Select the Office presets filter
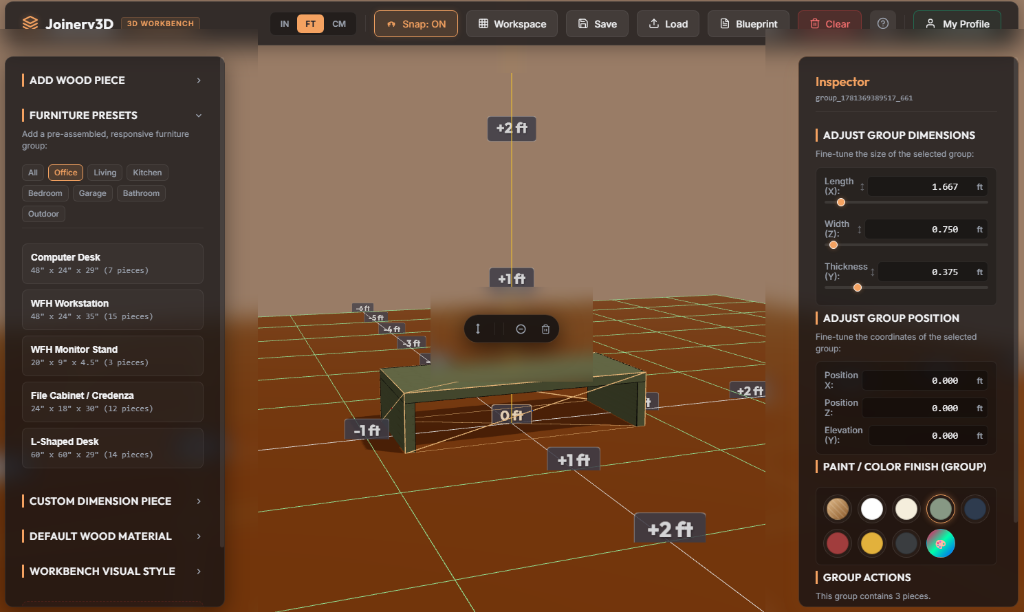1024x612 pixels. pos(65,172)
